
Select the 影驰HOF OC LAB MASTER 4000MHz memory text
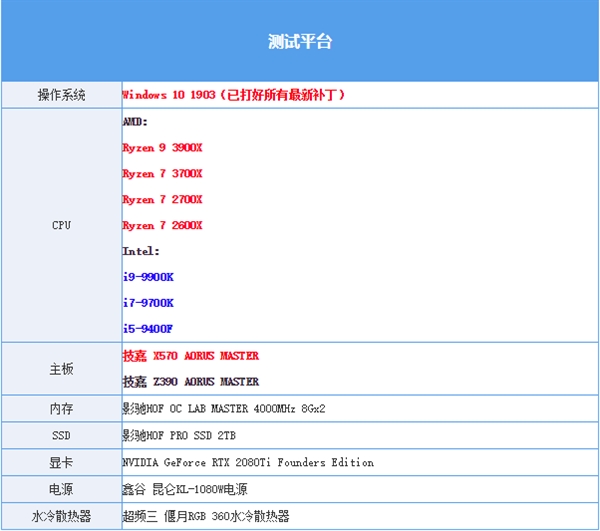pos(224,409)
